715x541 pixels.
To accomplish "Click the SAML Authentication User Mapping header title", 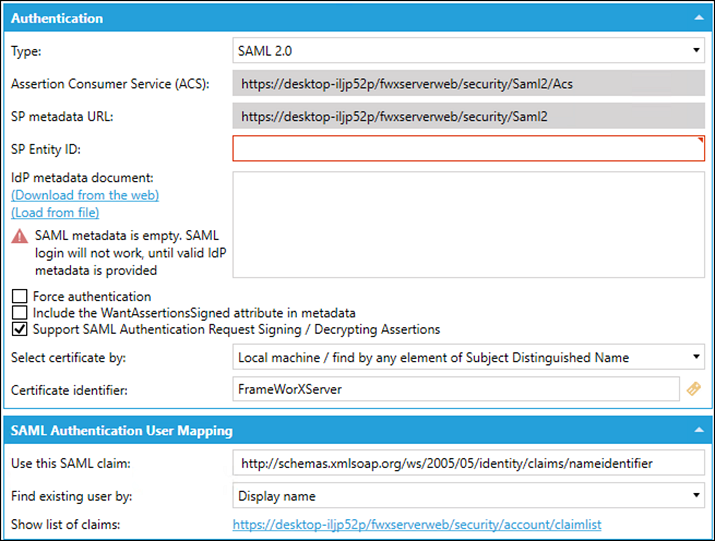I will tap(121, 431).
